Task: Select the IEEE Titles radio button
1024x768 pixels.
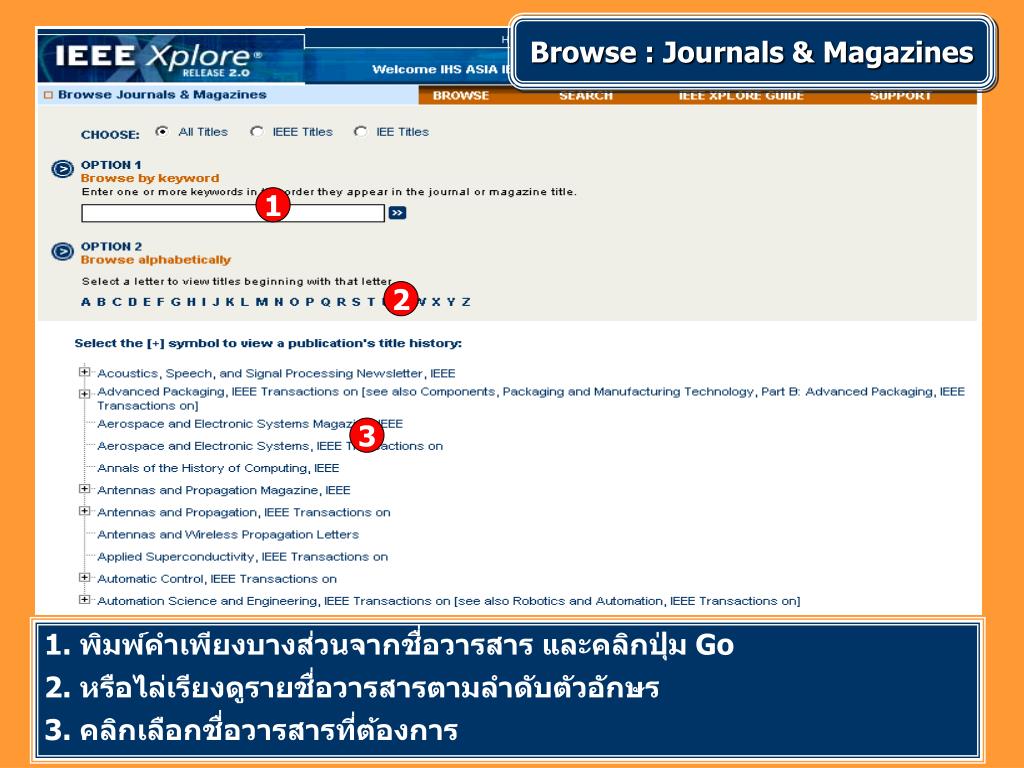Action: [x=257, y=131]
